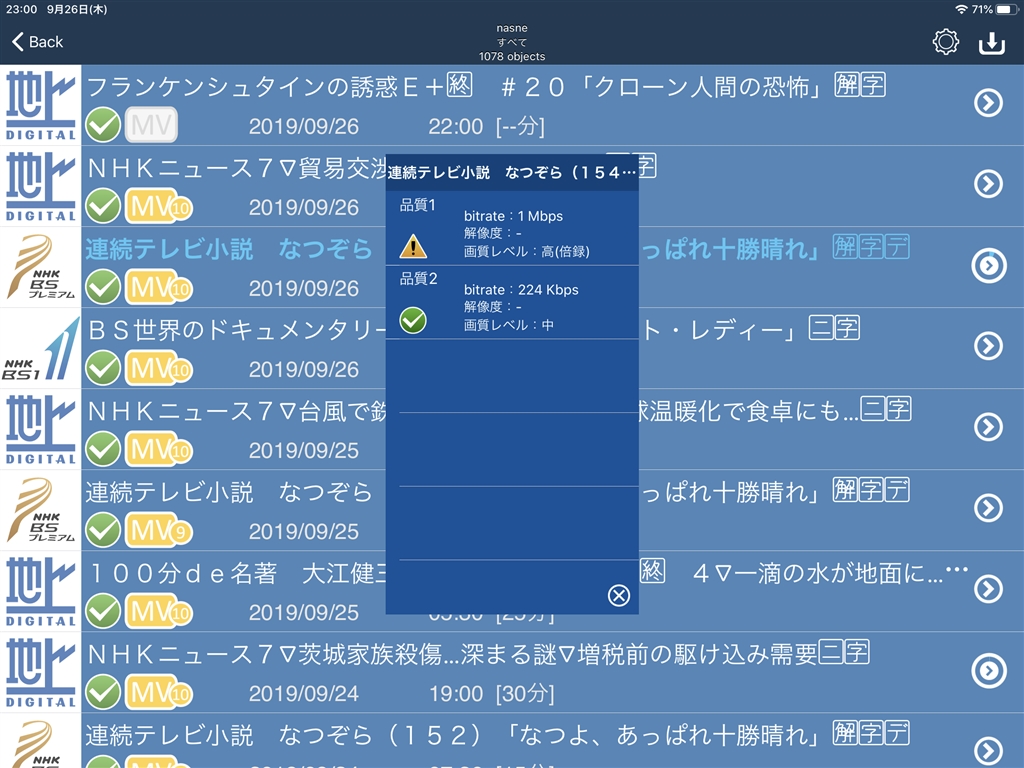Tap MV10 badge on NHKニュース7 貿易交渉 row
Image resolution: width=1024 pixels, height=768 pixels.
(x=159, y=206)
